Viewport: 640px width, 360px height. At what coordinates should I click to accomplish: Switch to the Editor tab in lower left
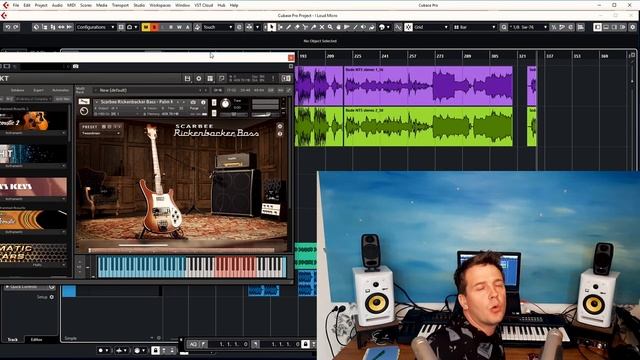tap(36, 340)
